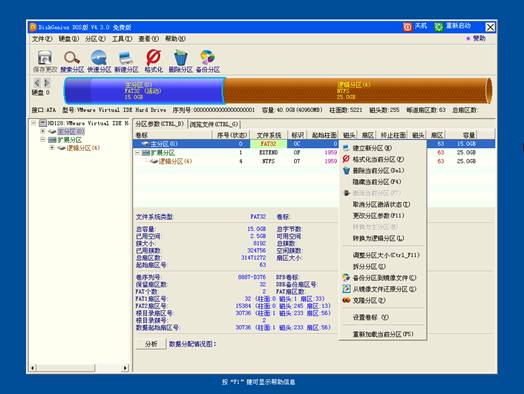The image size is (524, 394).
Task: Switch to the 分区参数(CTRL_D) tab
Action: (x=159, y=124)
